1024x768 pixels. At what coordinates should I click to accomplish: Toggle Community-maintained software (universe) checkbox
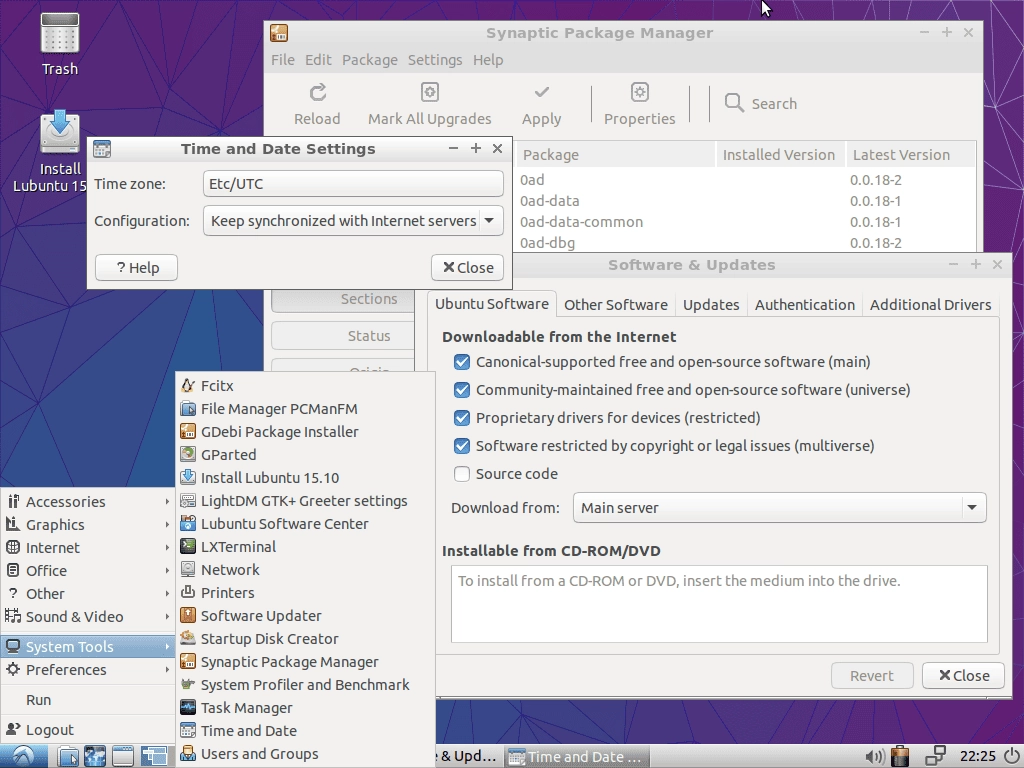462,390
